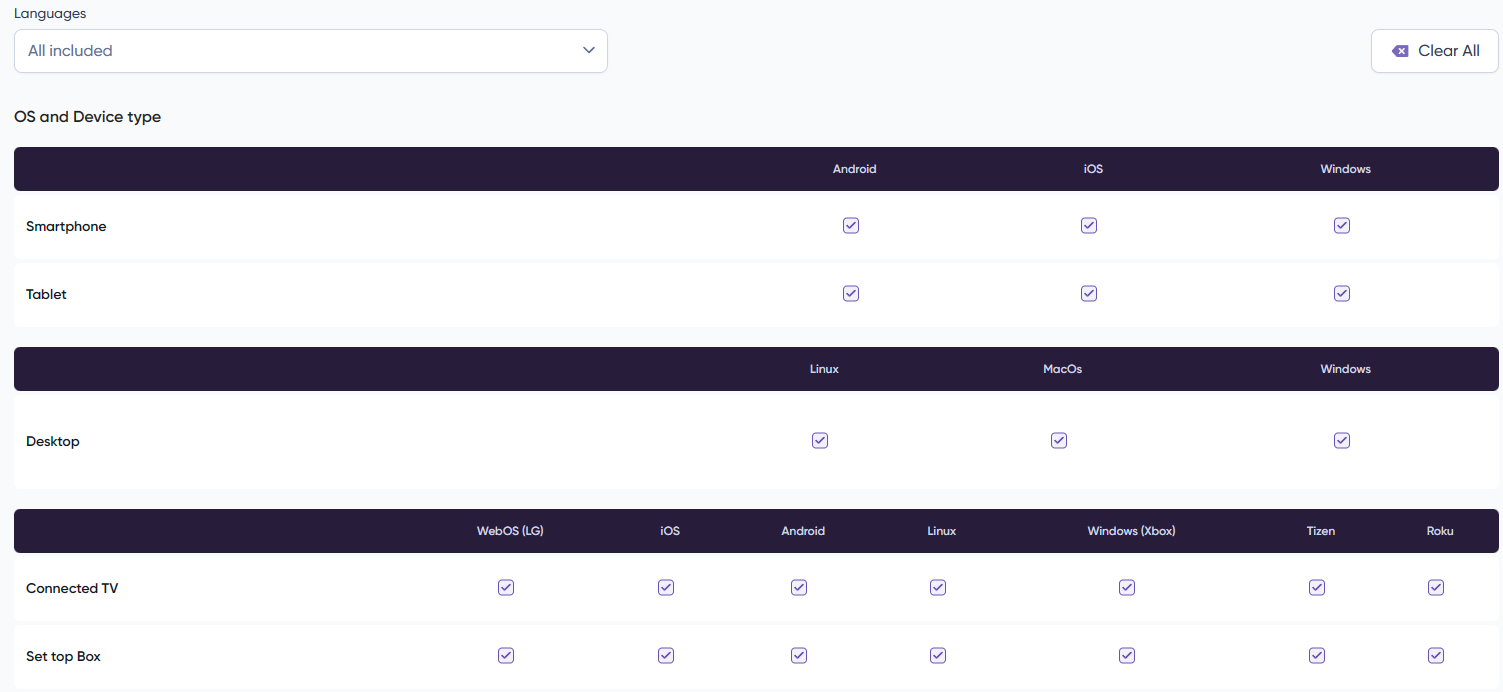Click the eraser icon in Clear All
Viewport: 1503px width, 692px height.
pyautogui.click(x=1400, y=51)
